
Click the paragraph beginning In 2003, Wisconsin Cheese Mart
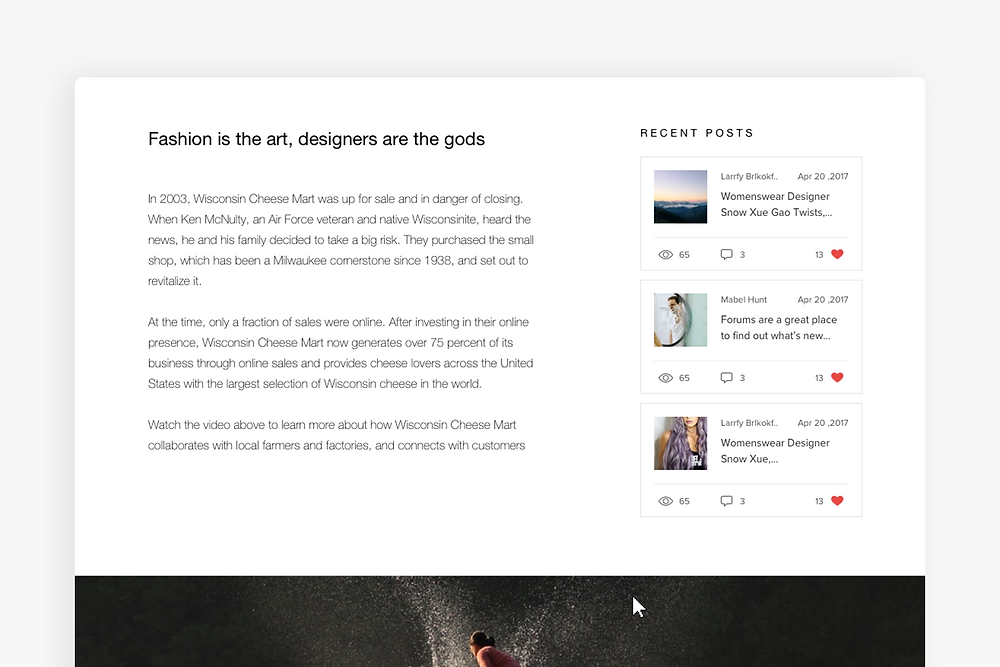coord(341,240)
